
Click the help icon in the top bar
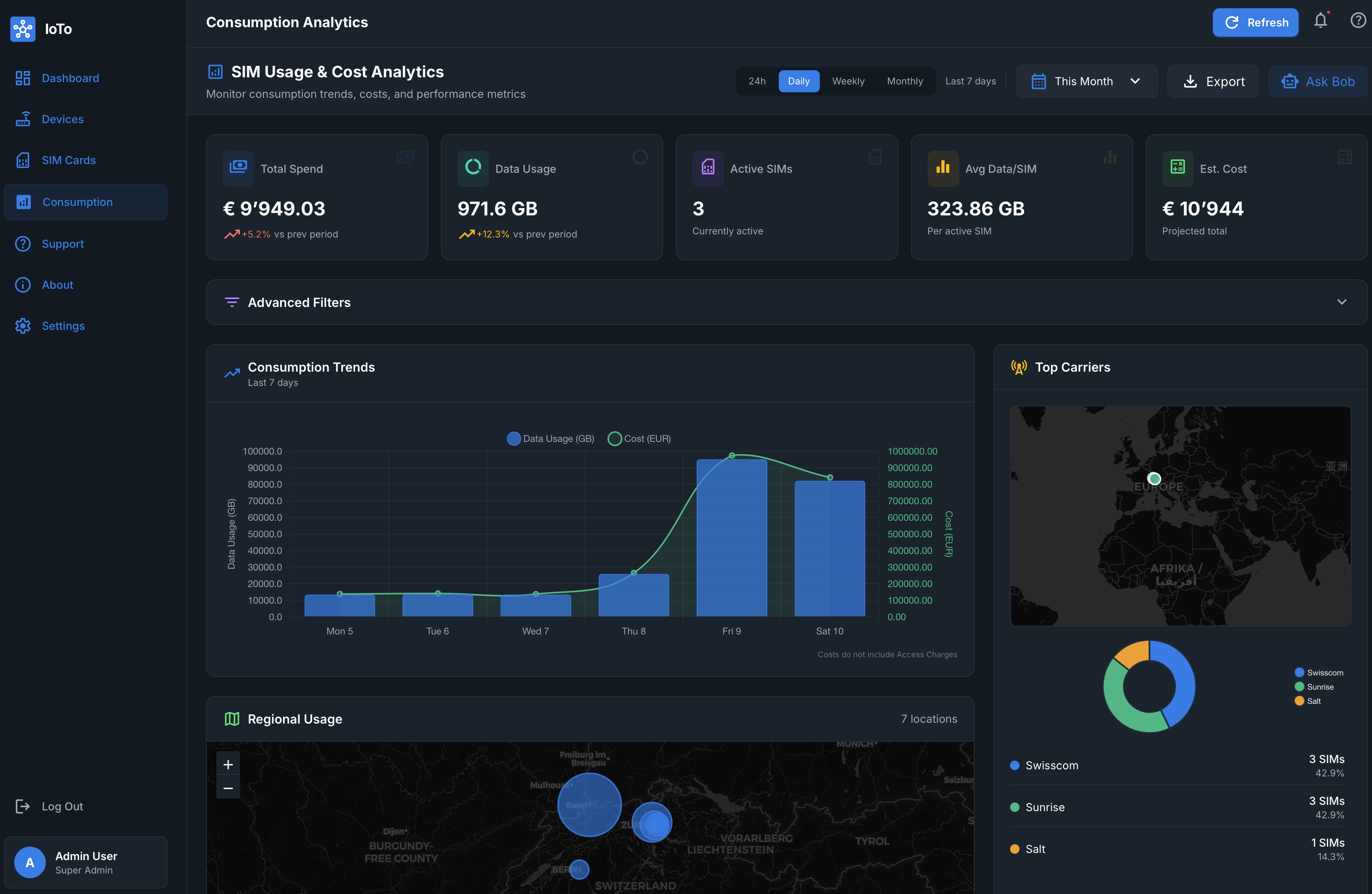1357,20
